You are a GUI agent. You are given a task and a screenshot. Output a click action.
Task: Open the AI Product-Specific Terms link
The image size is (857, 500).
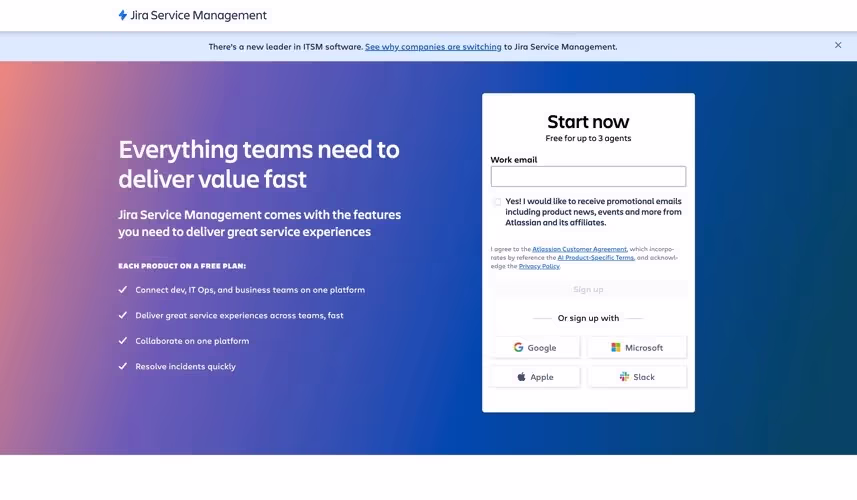[596, 257]
